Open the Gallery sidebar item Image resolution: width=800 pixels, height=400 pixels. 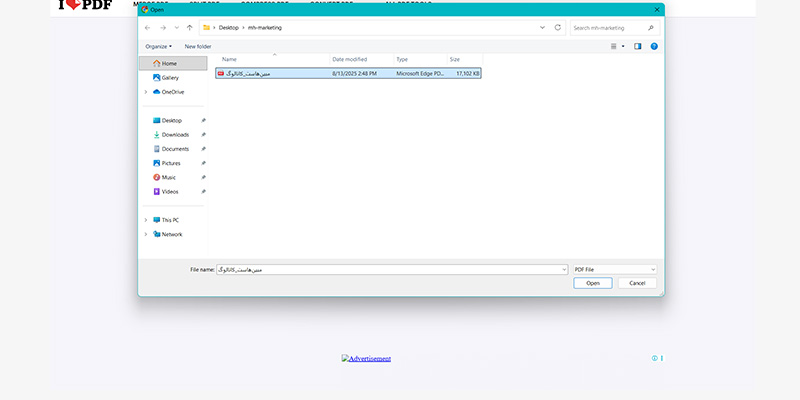169,77
